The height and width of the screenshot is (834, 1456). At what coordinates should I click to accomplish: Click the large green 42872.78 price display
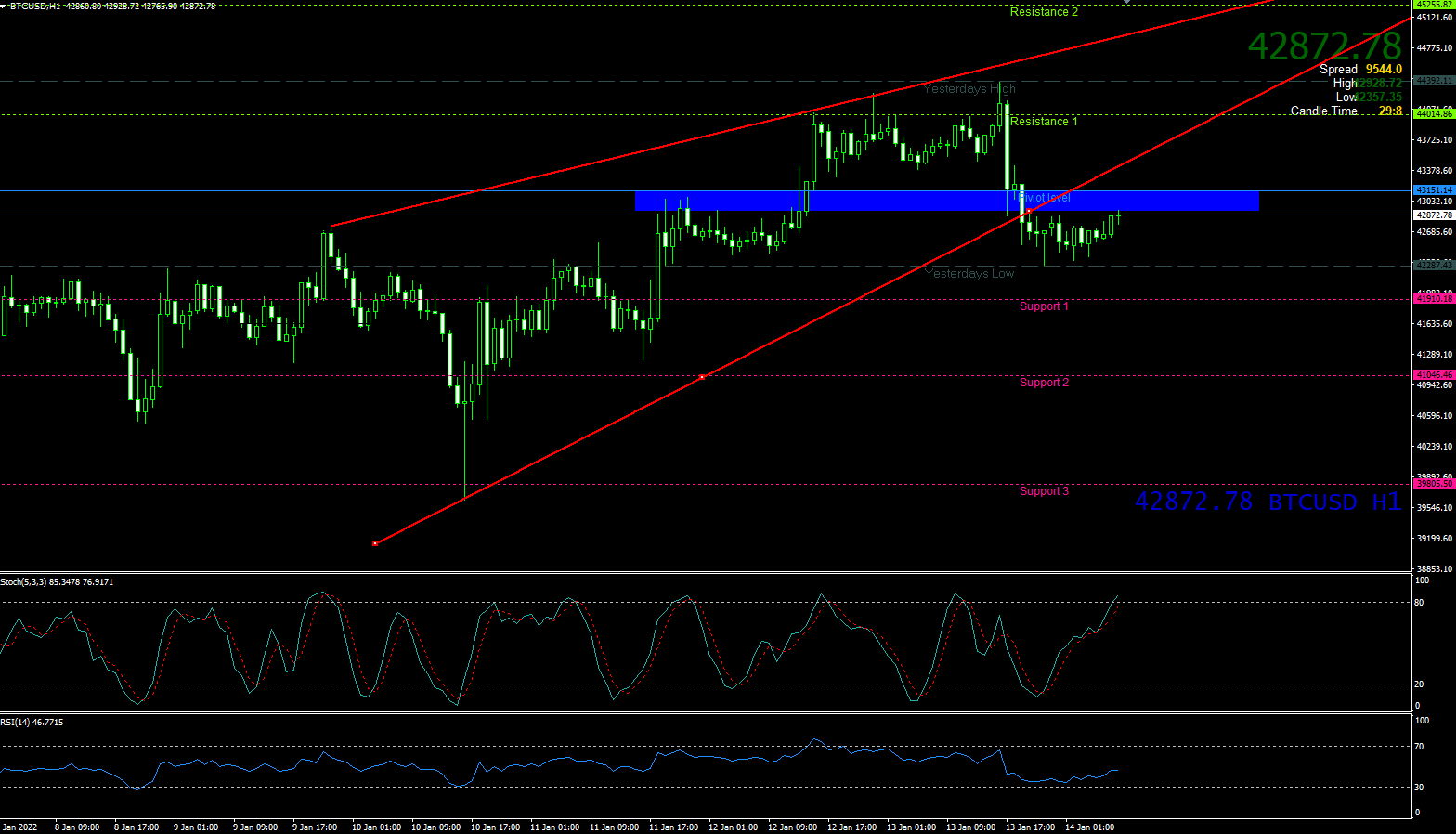1324,46
